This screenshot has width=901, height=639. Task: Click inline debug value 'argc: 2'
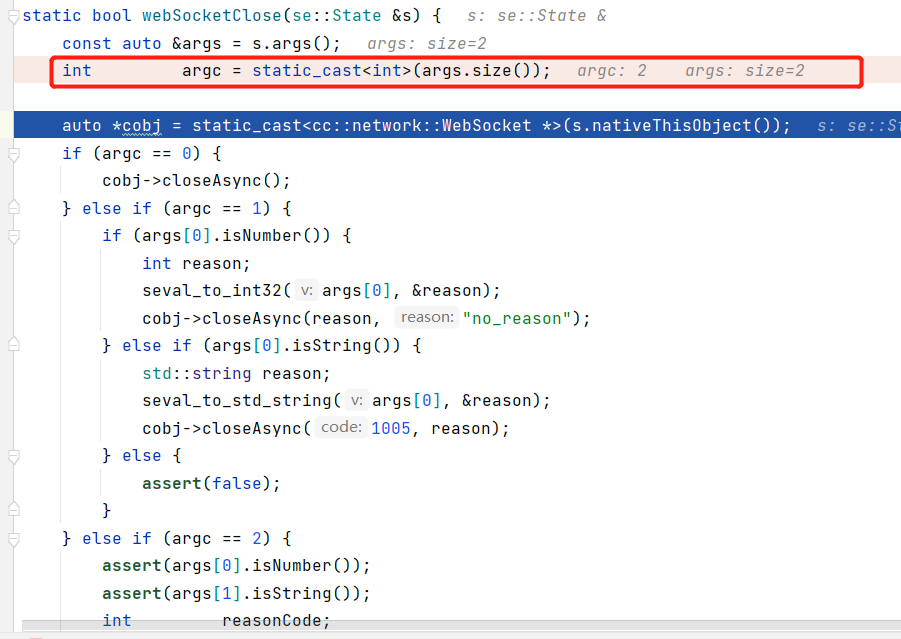(x=612, y=71)
